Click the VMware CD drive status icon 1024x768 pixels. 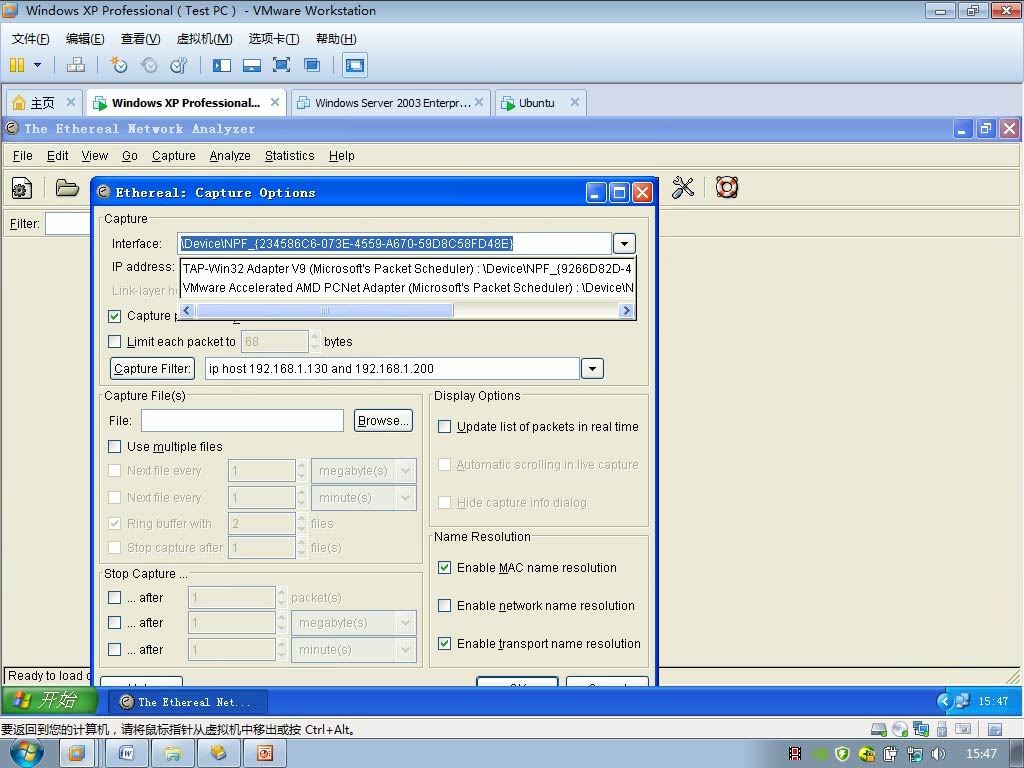pyautogui.click(x=900, y=729)
